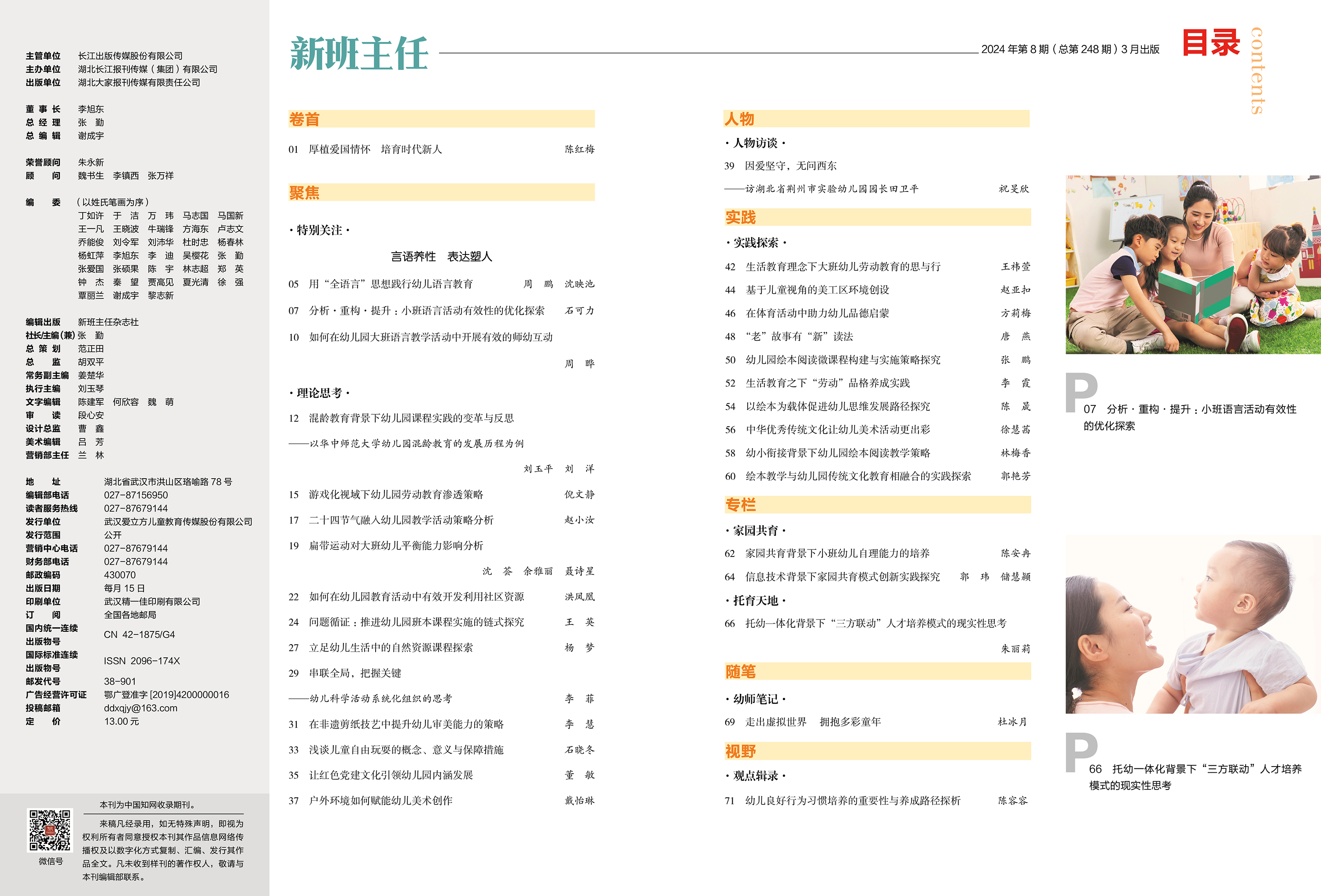Click the submission email ddxqjy@163.com
1321x896 pixels.
140,708
